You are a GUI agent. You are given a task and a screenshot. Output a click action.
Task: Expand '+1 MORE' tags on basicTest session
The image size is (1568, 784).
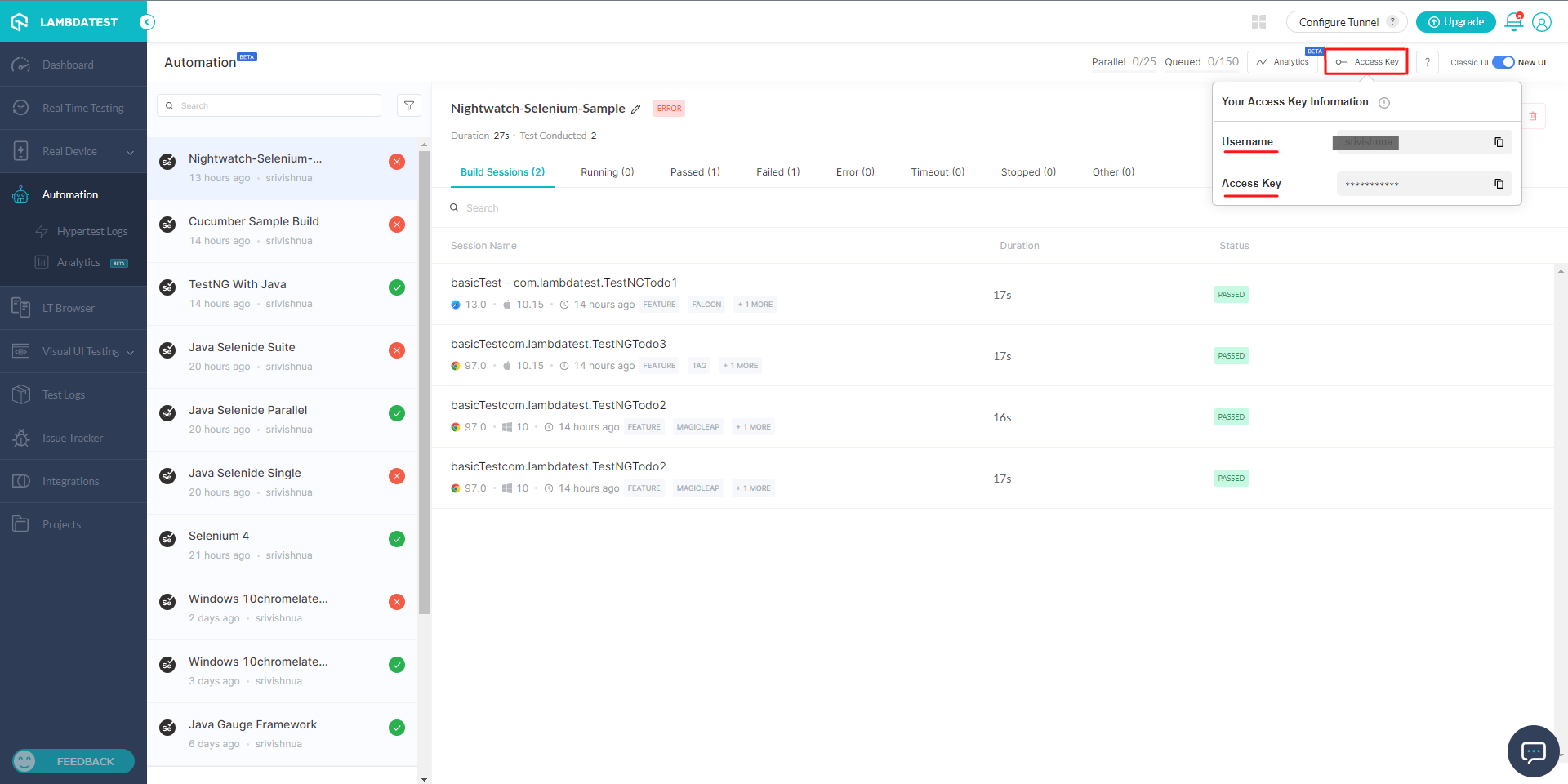click(755, 305)
